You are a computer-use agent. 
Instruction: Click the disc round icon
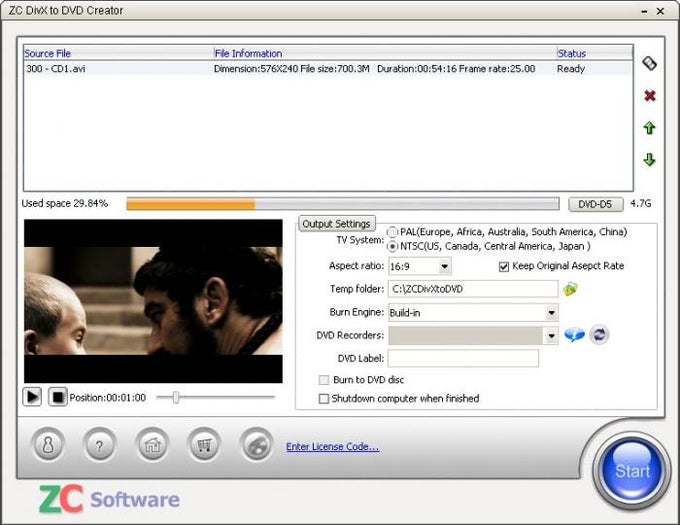(x=256, y=444)
